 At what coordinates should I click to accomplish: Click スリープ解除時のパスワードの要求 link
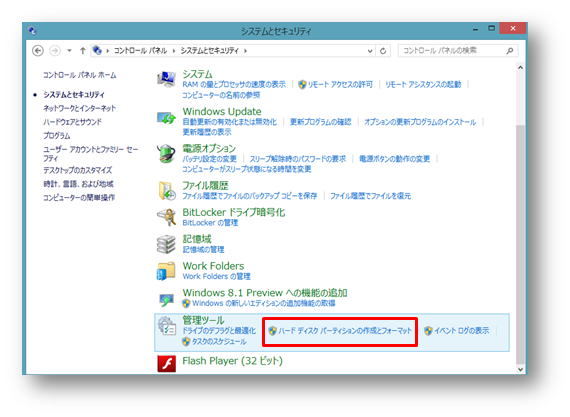(298, 159)
